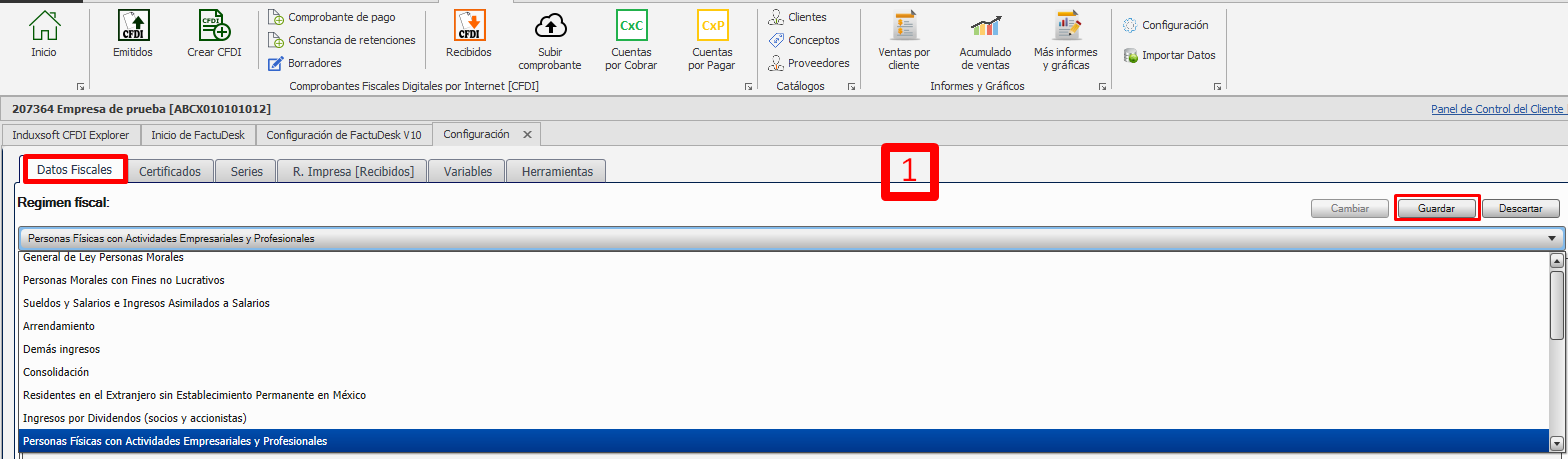
Task: Select the R. Impresa [Recibidos] tab
Action: tap(353, 171)
